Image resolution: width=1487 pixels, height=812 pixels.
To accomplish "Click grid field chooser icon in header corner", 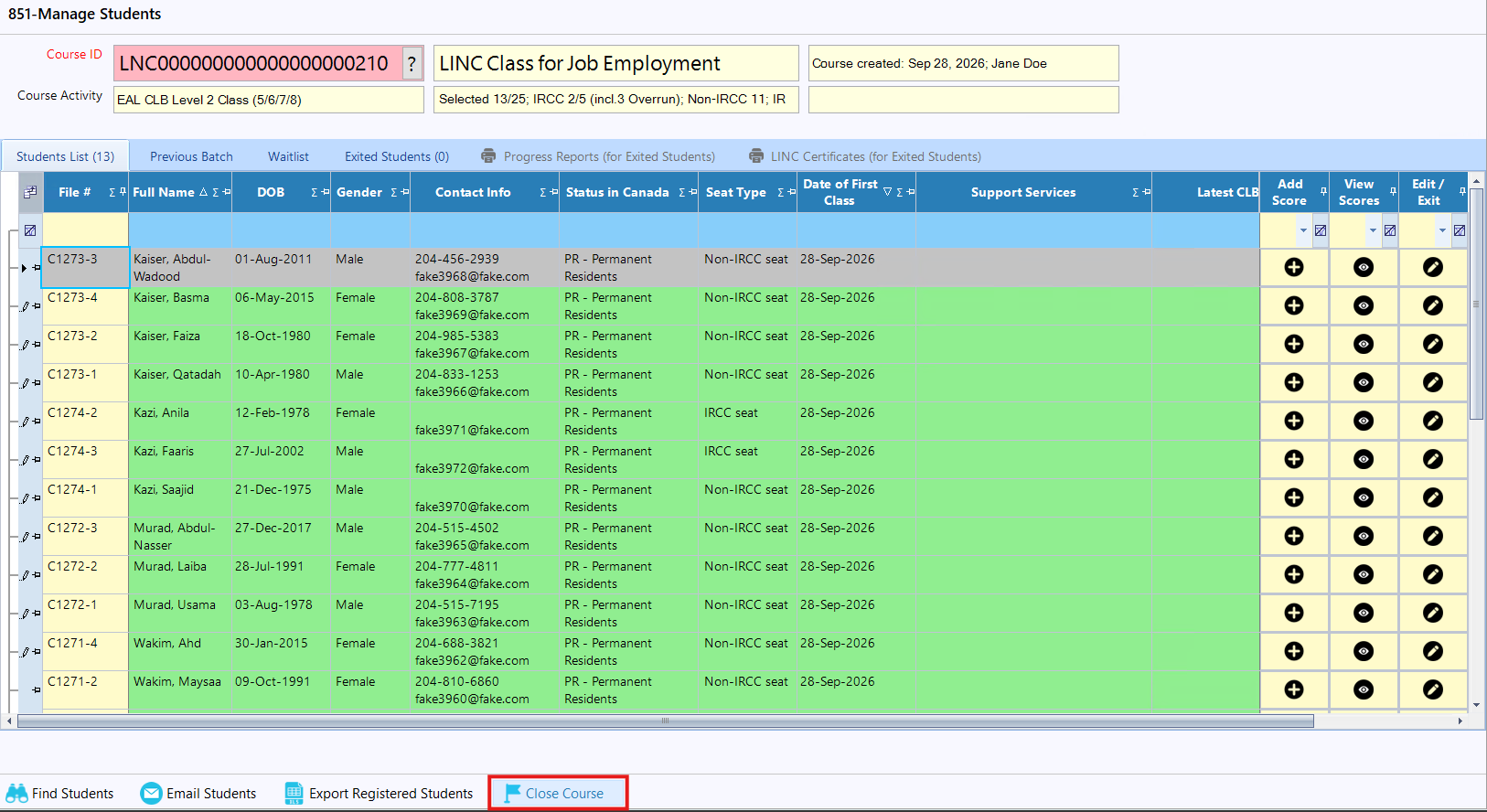I will (30, 192).
